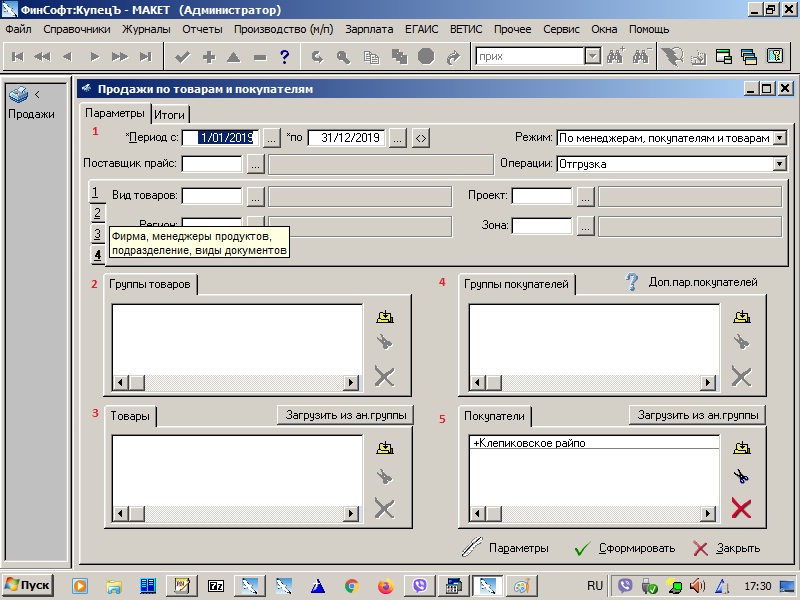
Task: Select vertical filter tab number 2
Action: tap(97, 213)
